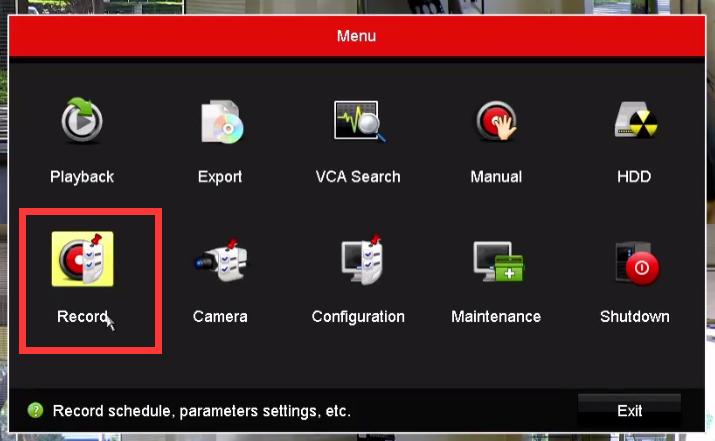Image resolution: width=715 pixels, height=441 pixels.
Task: Open the Maintenance icon
Action: 496,262
